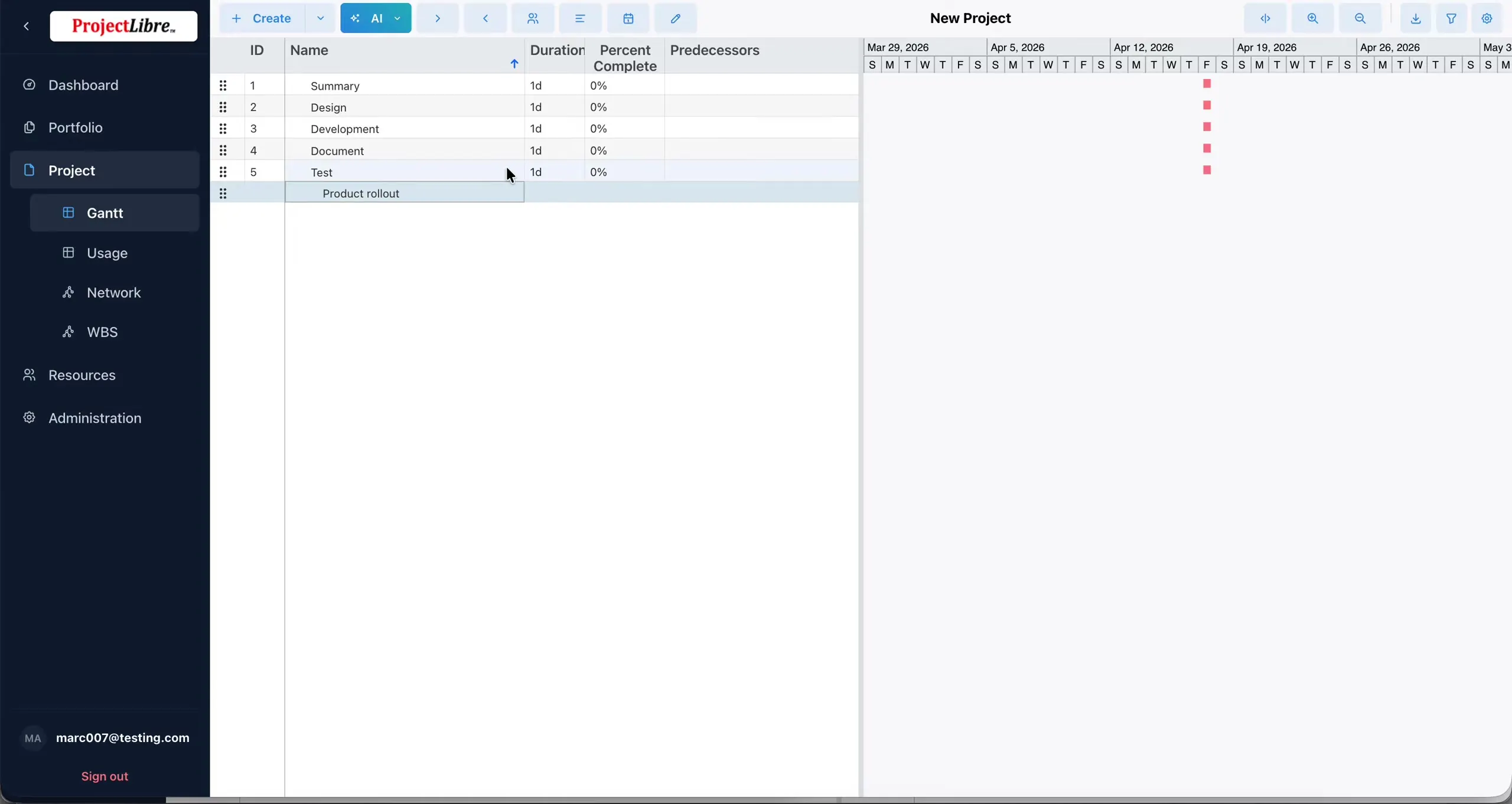Switch to the Usage view

point(115,253)
